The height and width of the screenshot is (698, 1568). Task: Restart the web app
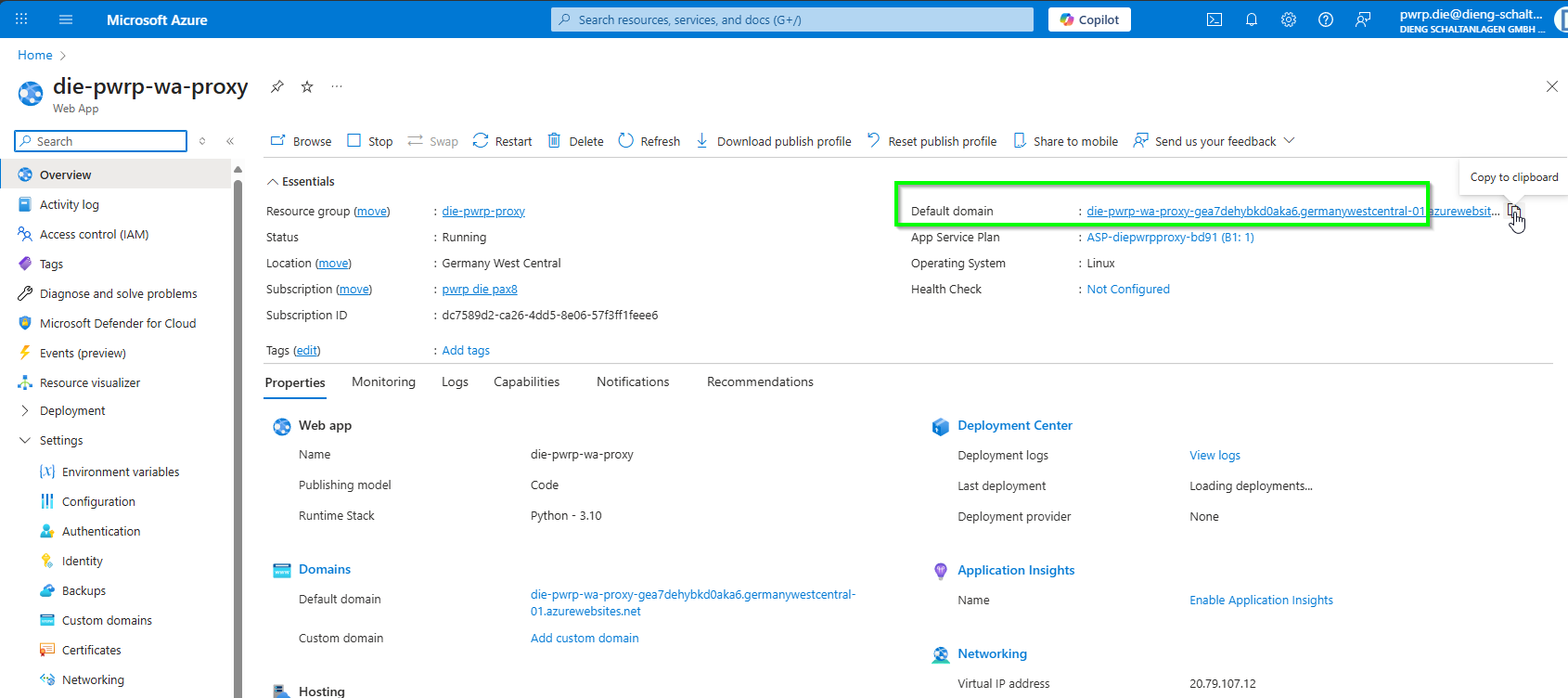502,141
